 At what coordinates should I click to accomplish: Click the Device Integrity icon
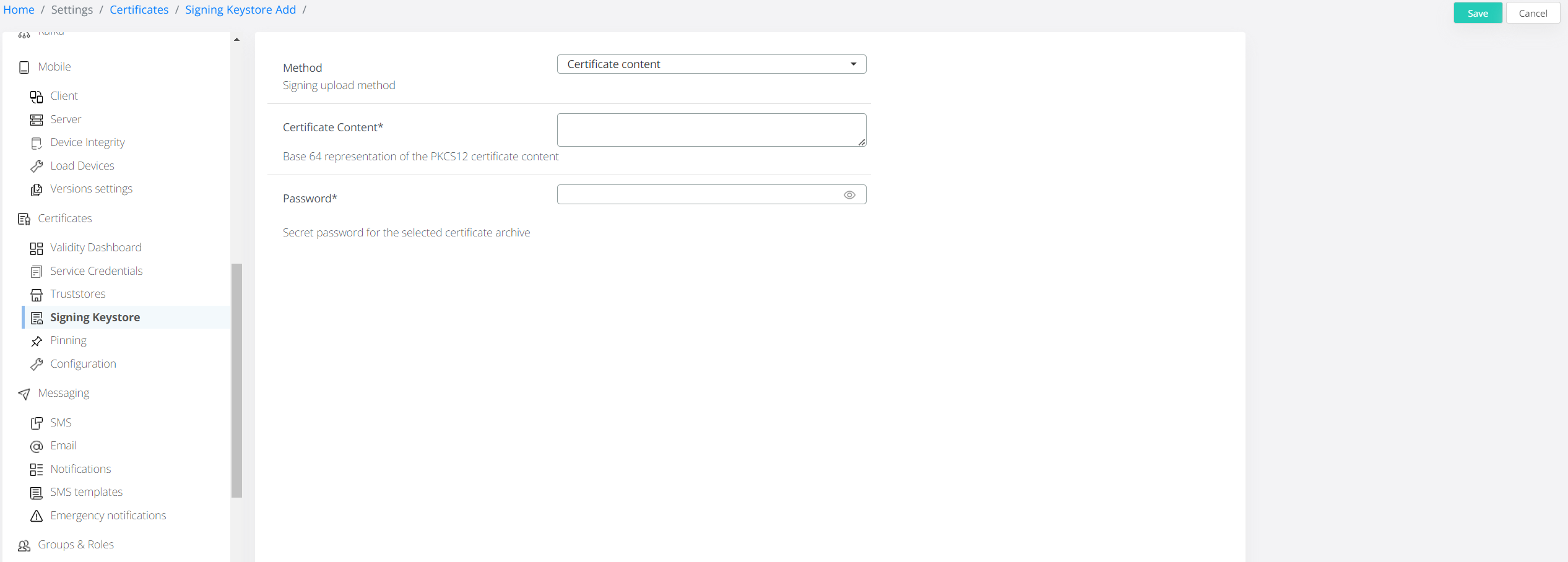point(37,143)
